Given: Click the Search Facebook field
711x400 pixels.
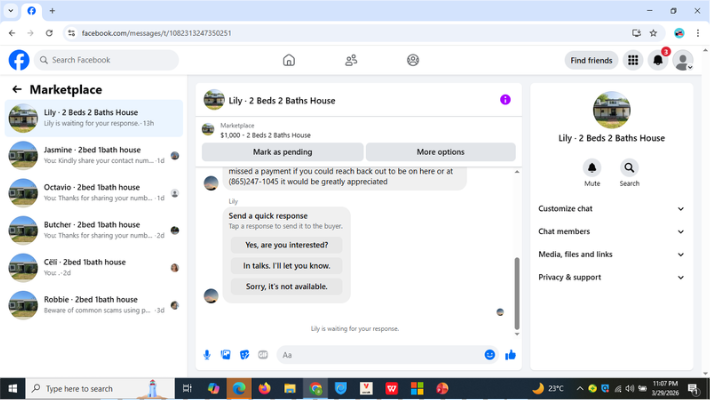Looking at the screenshot, I should click(106, 60).
